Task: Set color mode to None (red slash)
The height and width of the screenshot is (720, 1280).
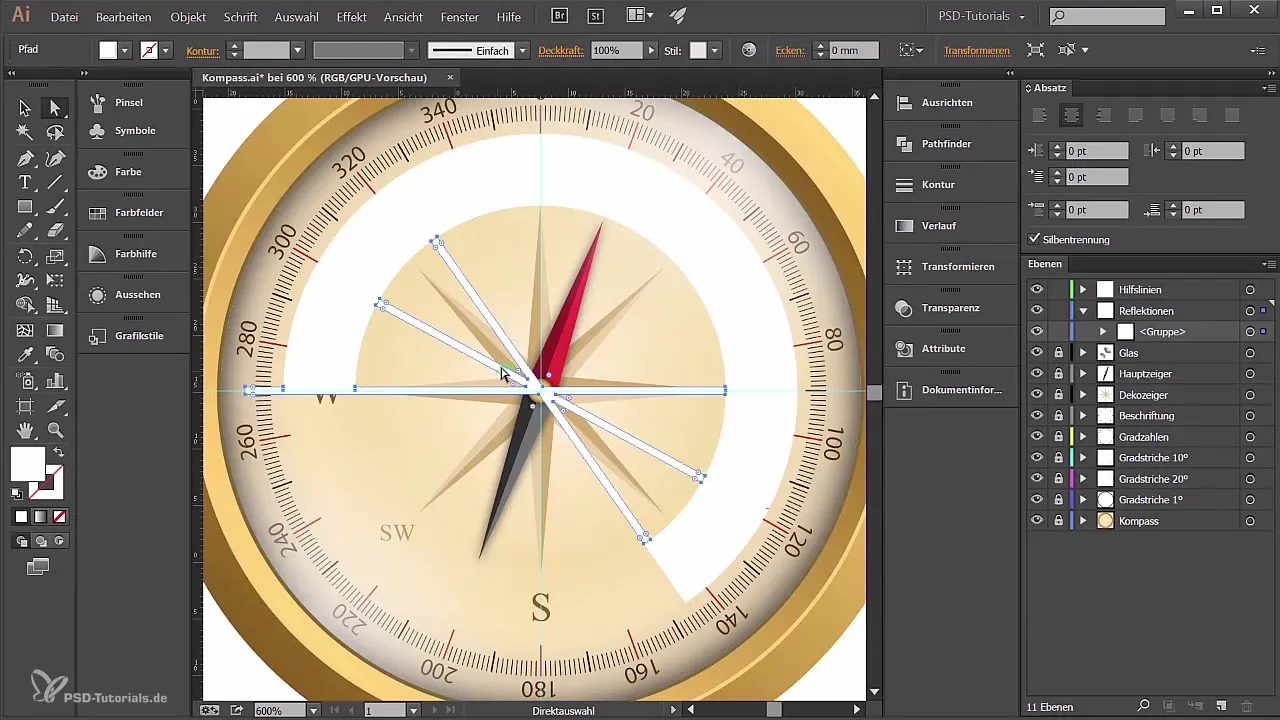Action: coord(59,517)
